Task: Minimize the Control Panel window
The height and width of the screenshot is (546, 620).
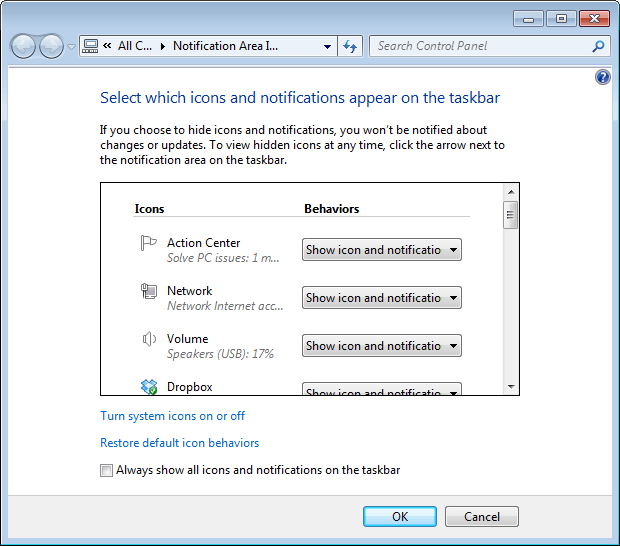Action: tap(529, 19)
